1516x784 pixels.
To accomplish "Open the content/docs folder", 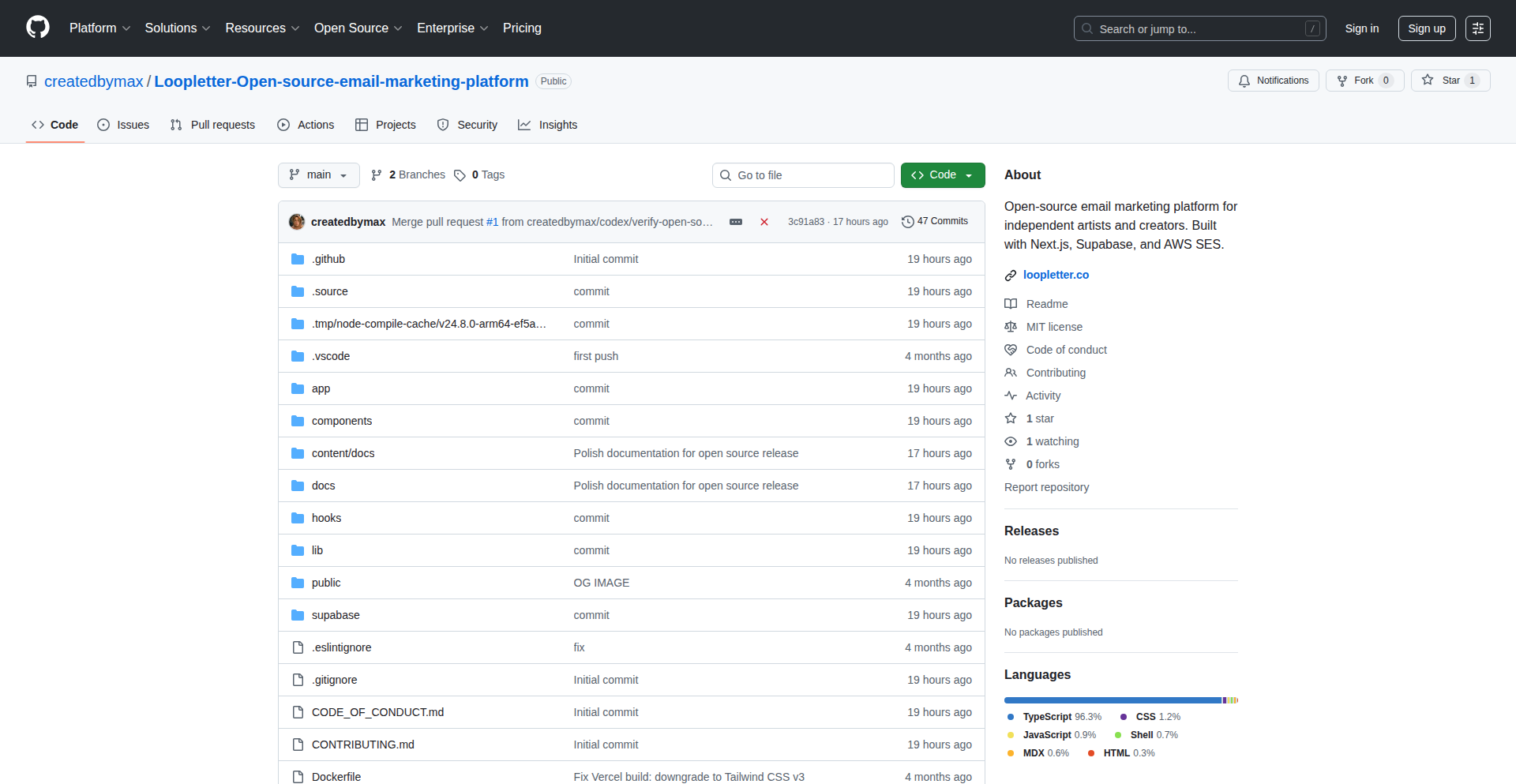I will (x=343, y=453).
